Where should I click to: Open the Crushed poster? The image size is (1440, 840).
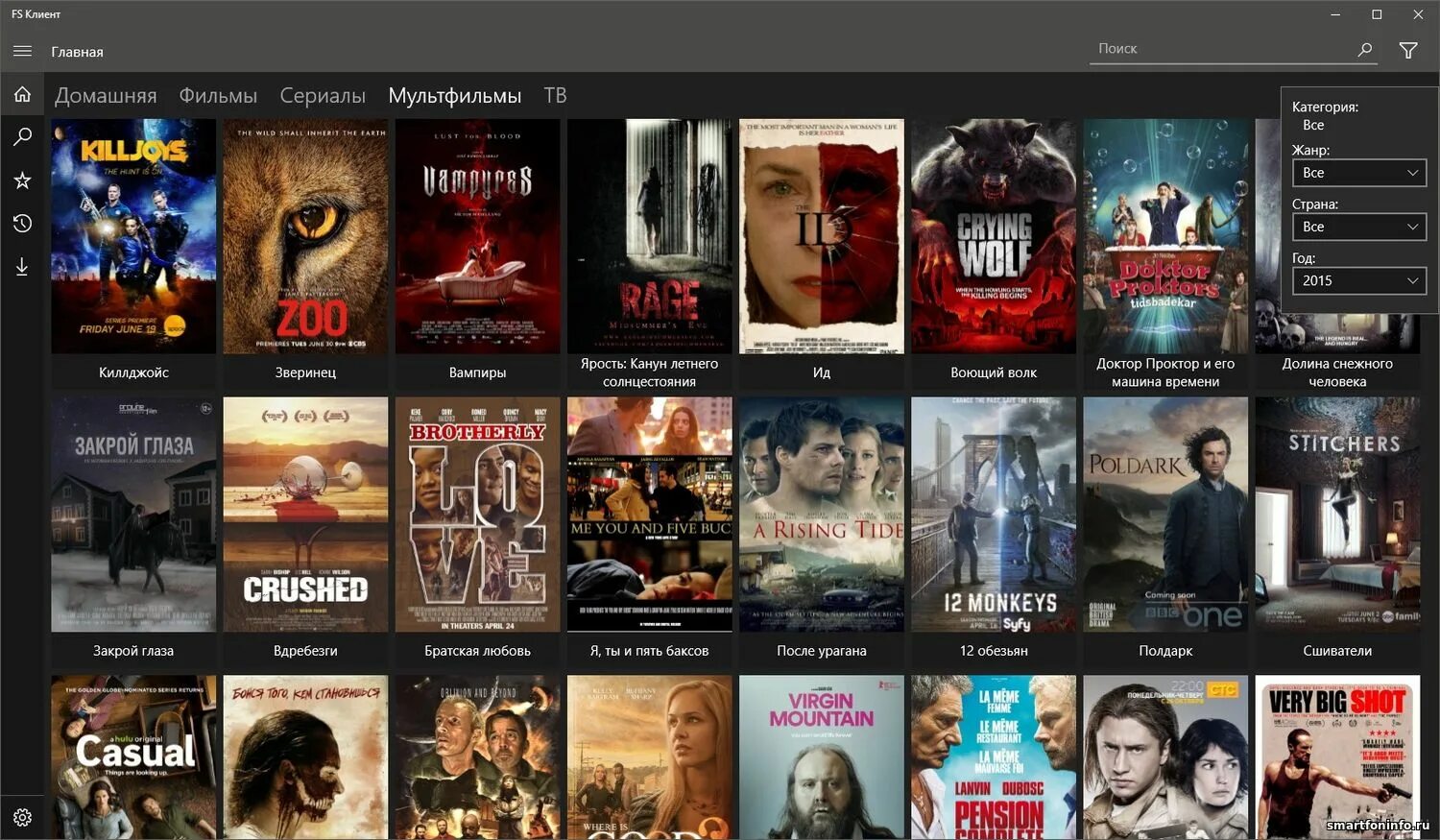point(305,515)
